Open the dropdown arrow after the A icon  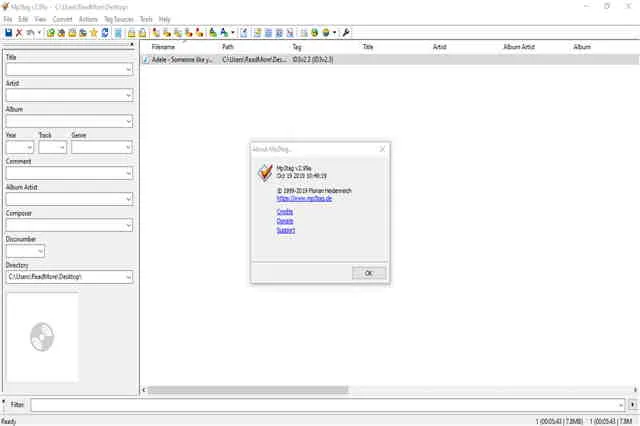(233, 33)
